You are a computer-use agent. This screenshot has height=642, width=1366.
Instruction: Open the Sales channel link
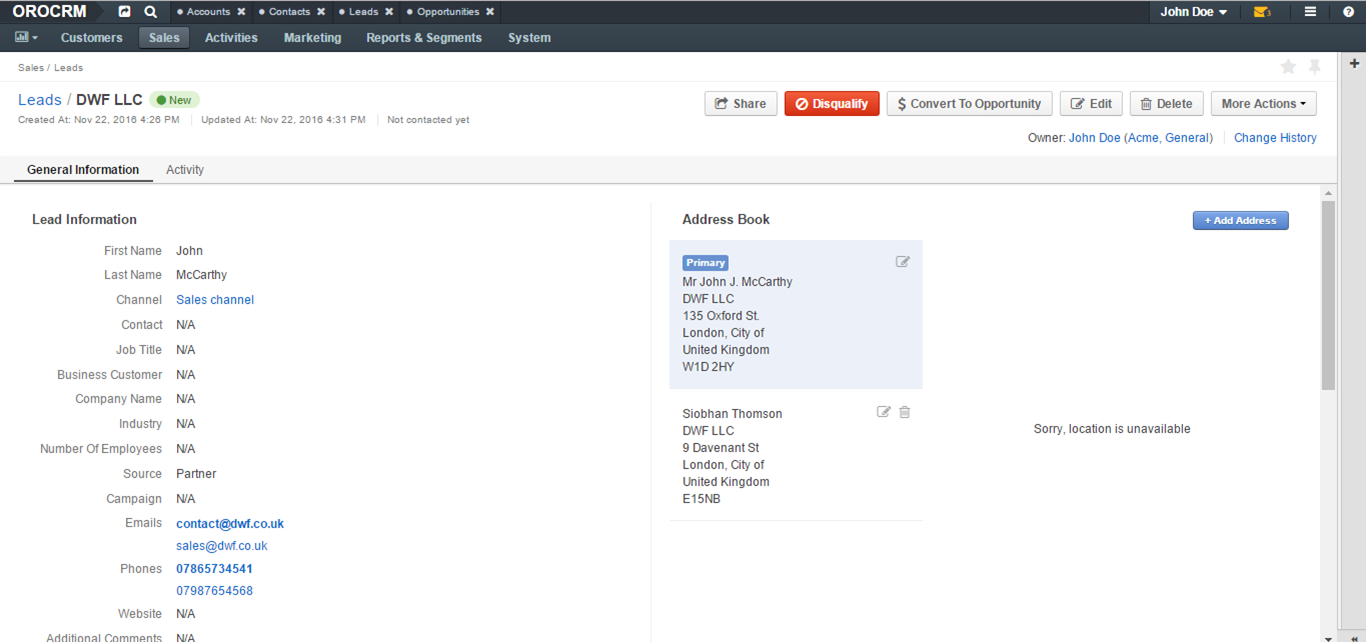click(215, 300)
